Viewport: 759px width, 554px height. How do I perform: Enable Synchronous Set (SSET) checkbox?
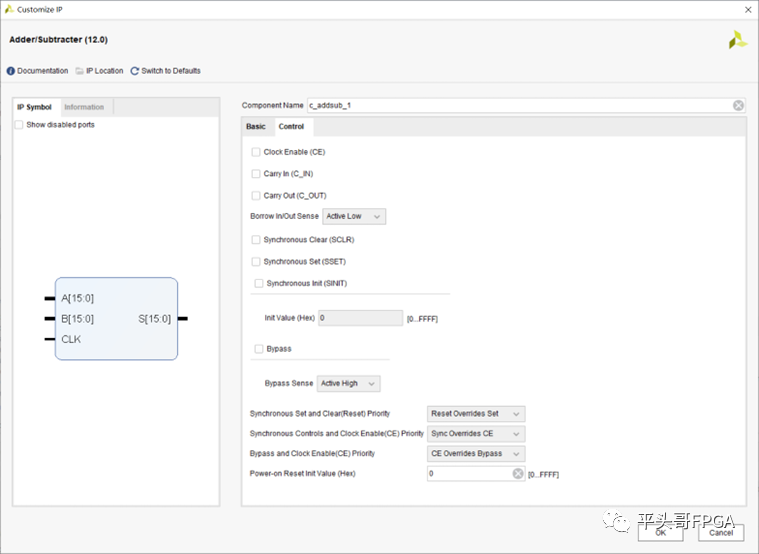tap(256, 262)
